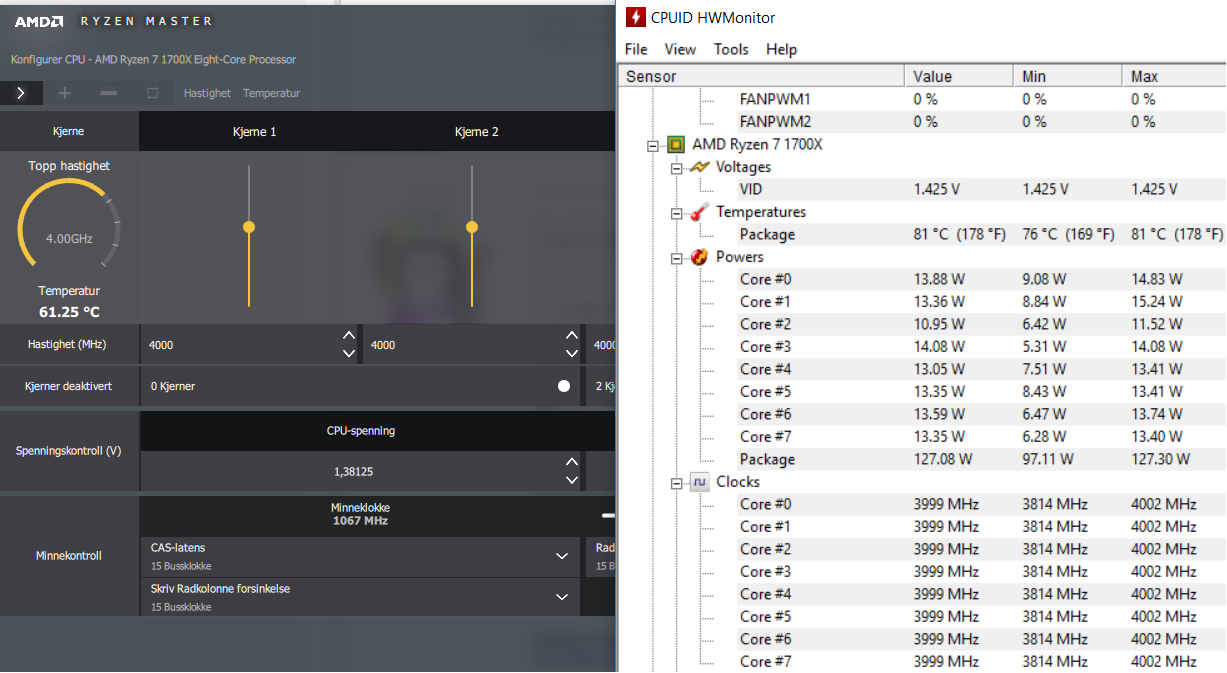Click the Temperatures thermometer icon
This screenshot has height=673, width=1227.
click(699, 212)
